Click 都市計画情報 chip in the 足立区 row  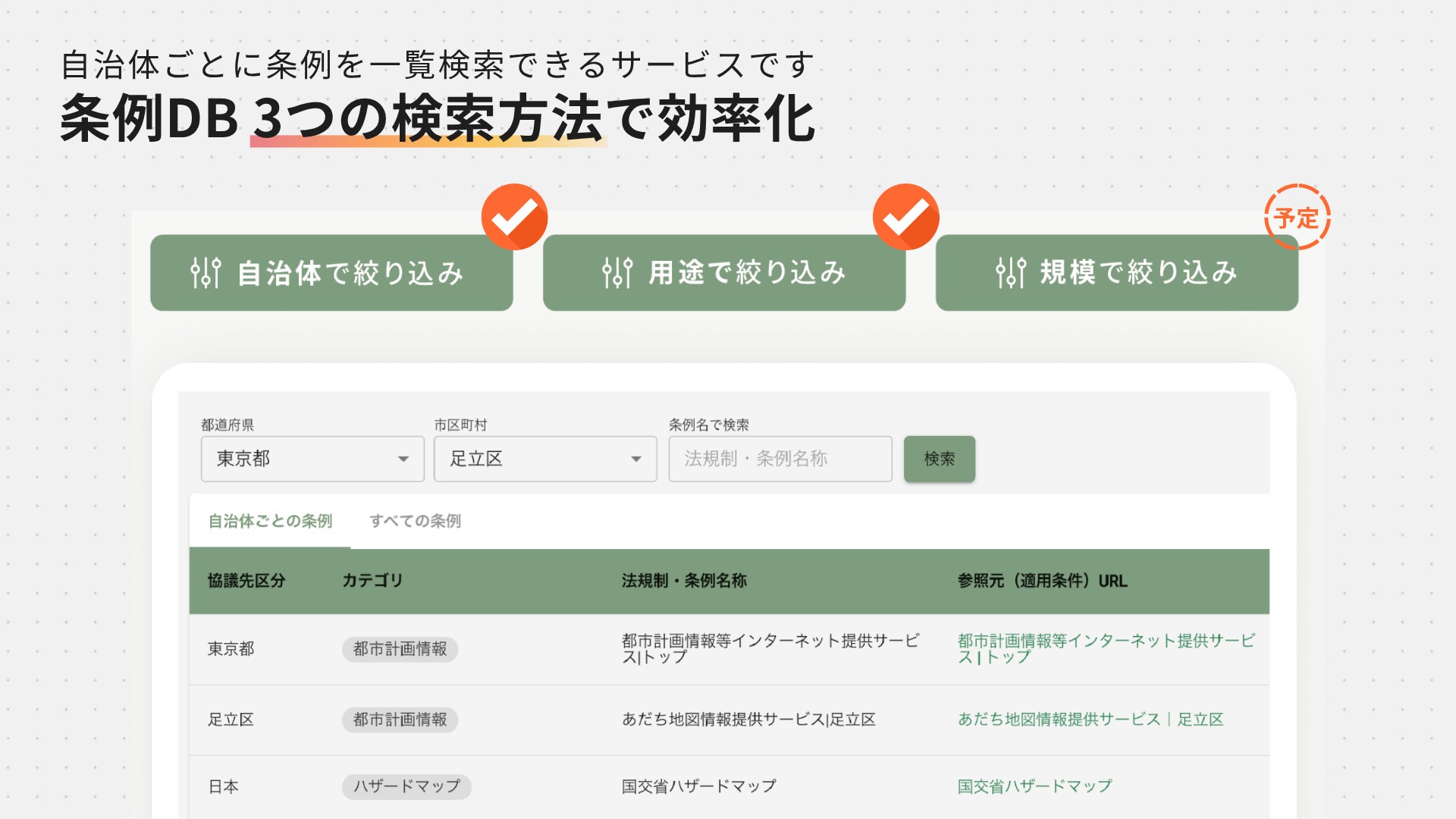[400, 719]
